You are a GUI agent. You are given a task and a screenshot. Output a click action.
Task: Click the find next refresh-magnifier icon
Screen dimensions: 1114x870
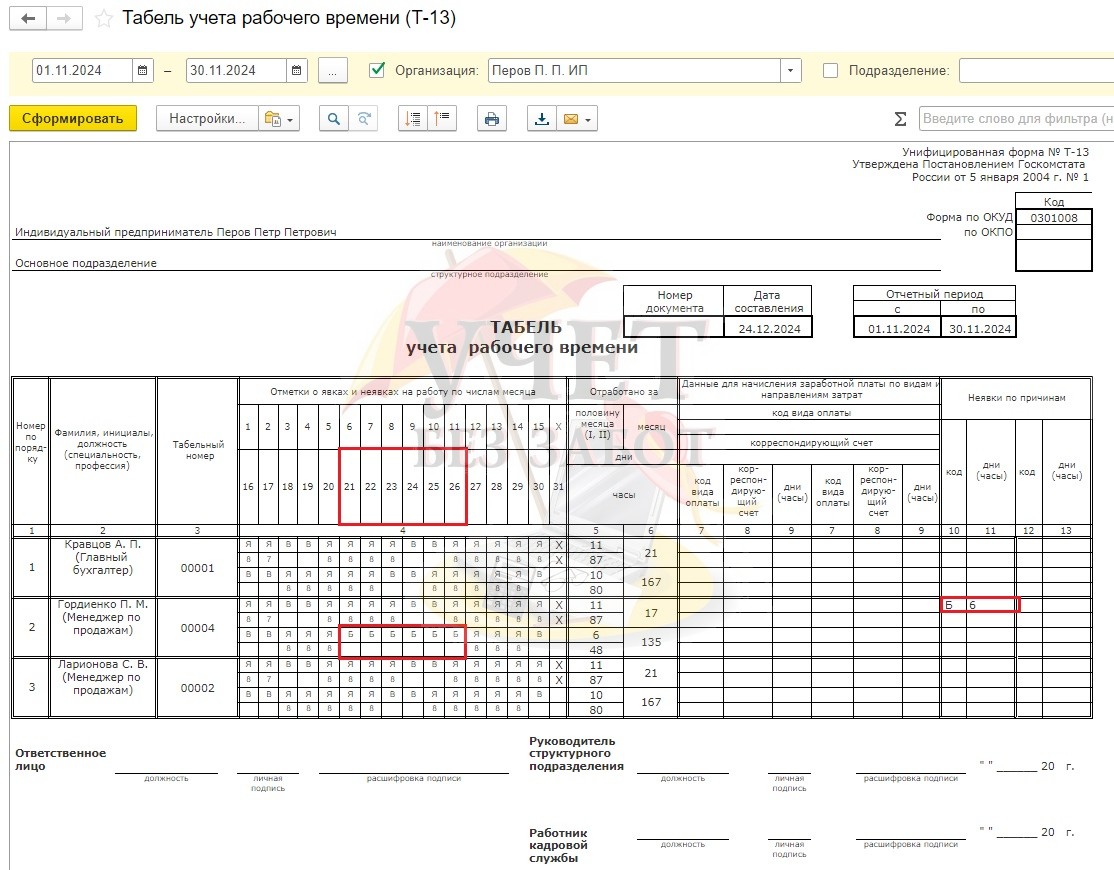point(363,119)
